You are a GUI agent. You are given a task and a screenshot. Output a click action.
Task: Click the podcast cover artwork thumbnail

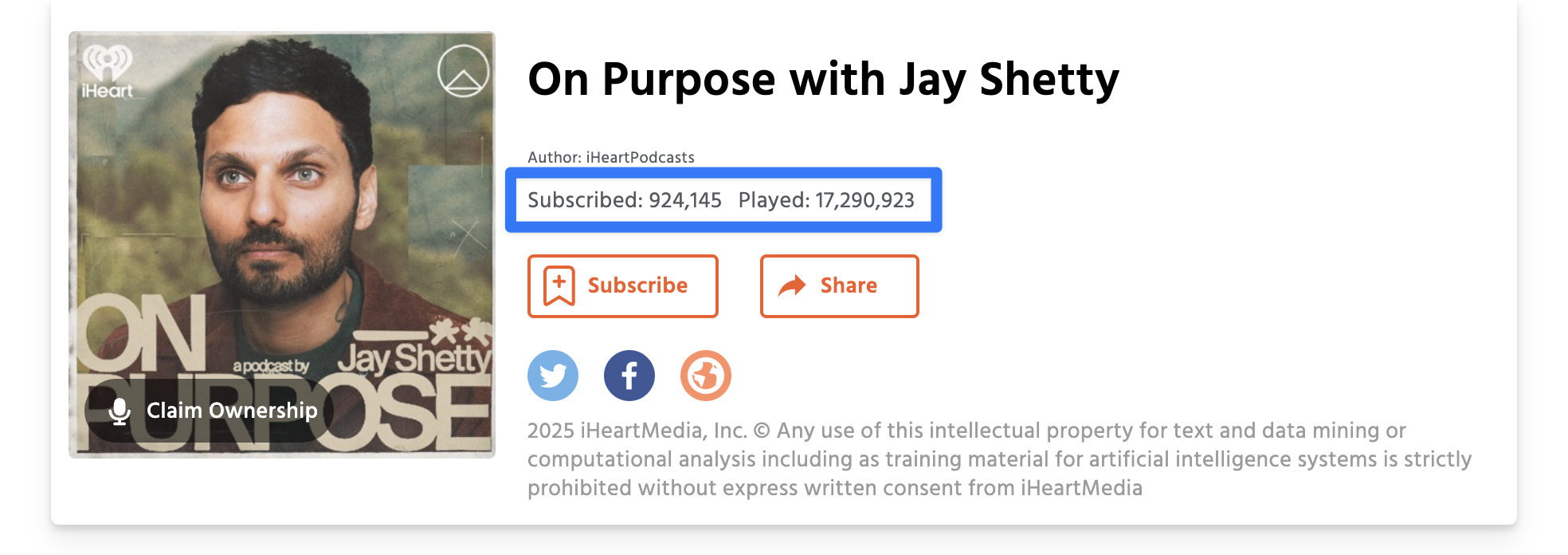(x=282, y=243)
